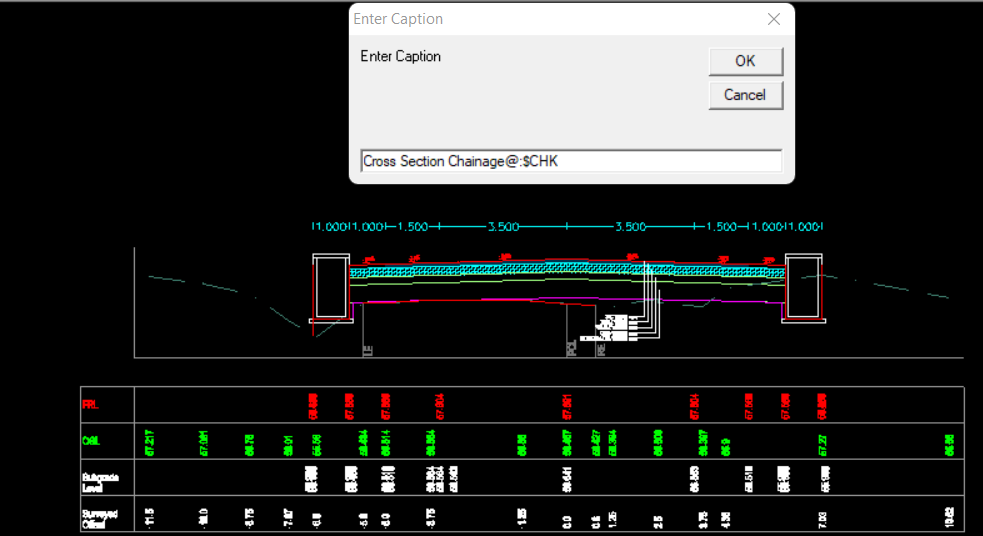The image size is (983, 536).
Task: Click the white layer callout labels cluster
Action: click(613, 329)
